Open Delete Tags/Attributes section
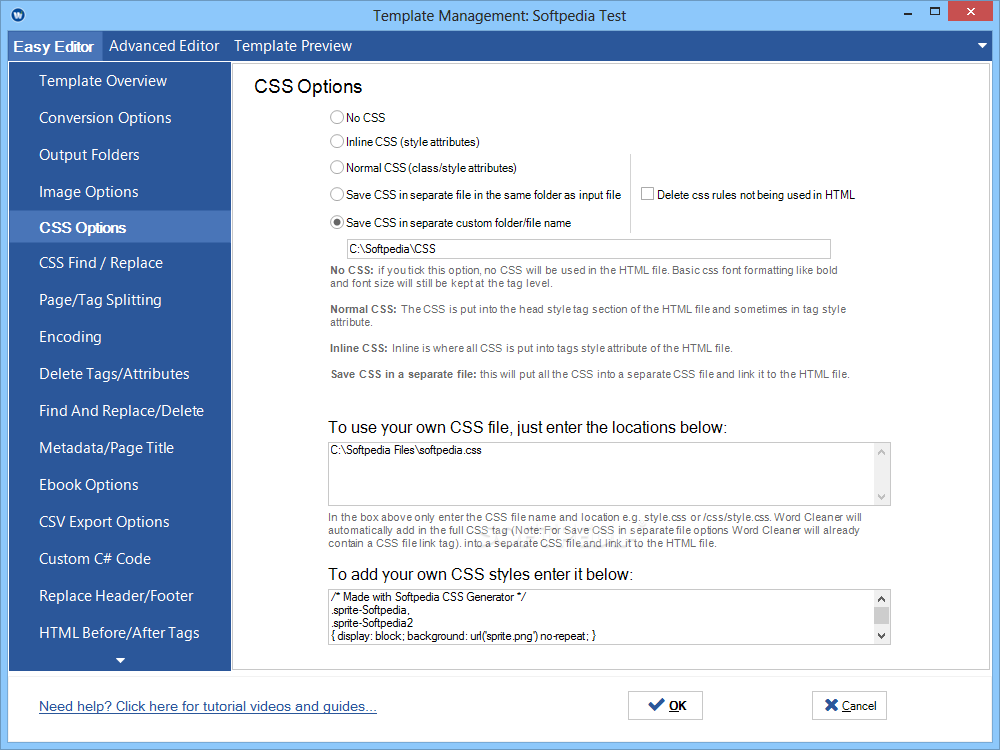The height and width of the screenshot is (750, 1000). coord(120,374)
